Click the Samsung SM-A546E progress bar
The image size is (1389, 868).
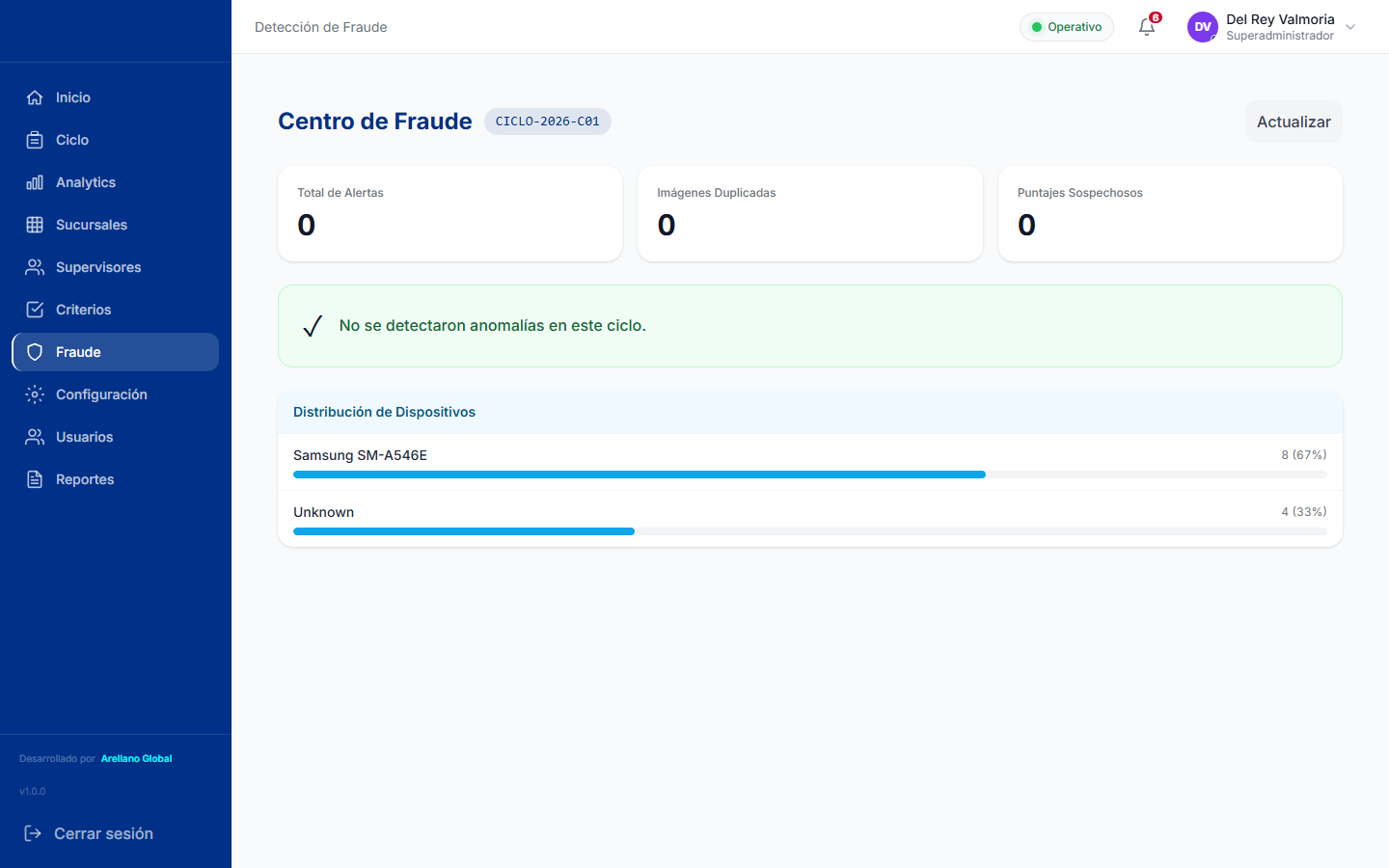pos(810,475)
